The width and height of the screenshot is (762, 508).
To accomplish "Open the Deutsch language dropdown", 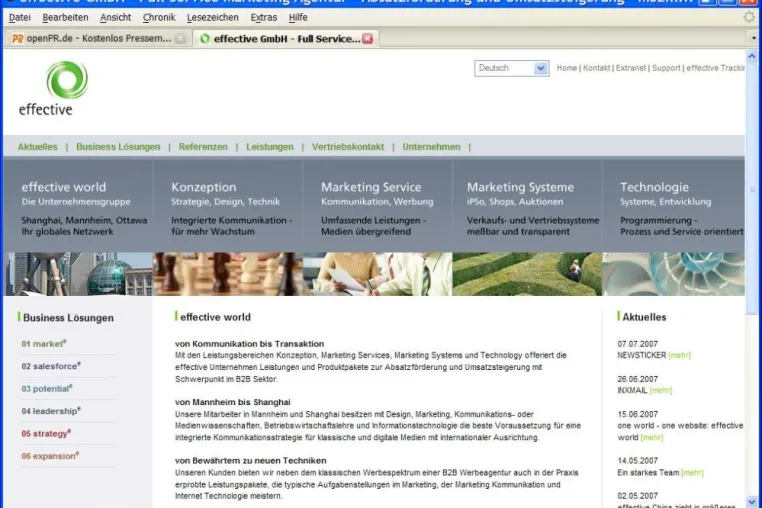I will point(512,68).
